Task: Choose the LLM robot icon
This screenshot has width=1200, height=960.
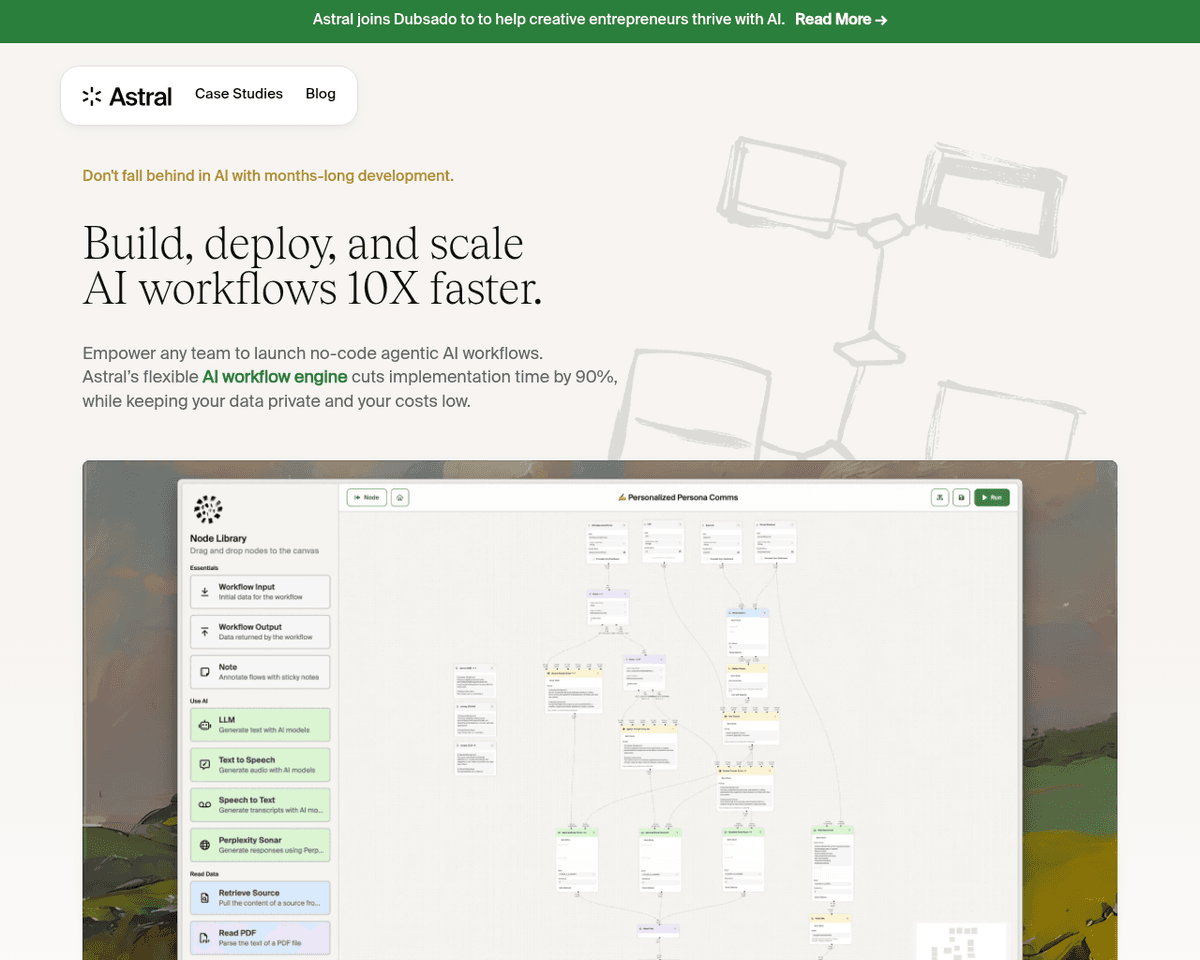Action: (x=205, y=725)
